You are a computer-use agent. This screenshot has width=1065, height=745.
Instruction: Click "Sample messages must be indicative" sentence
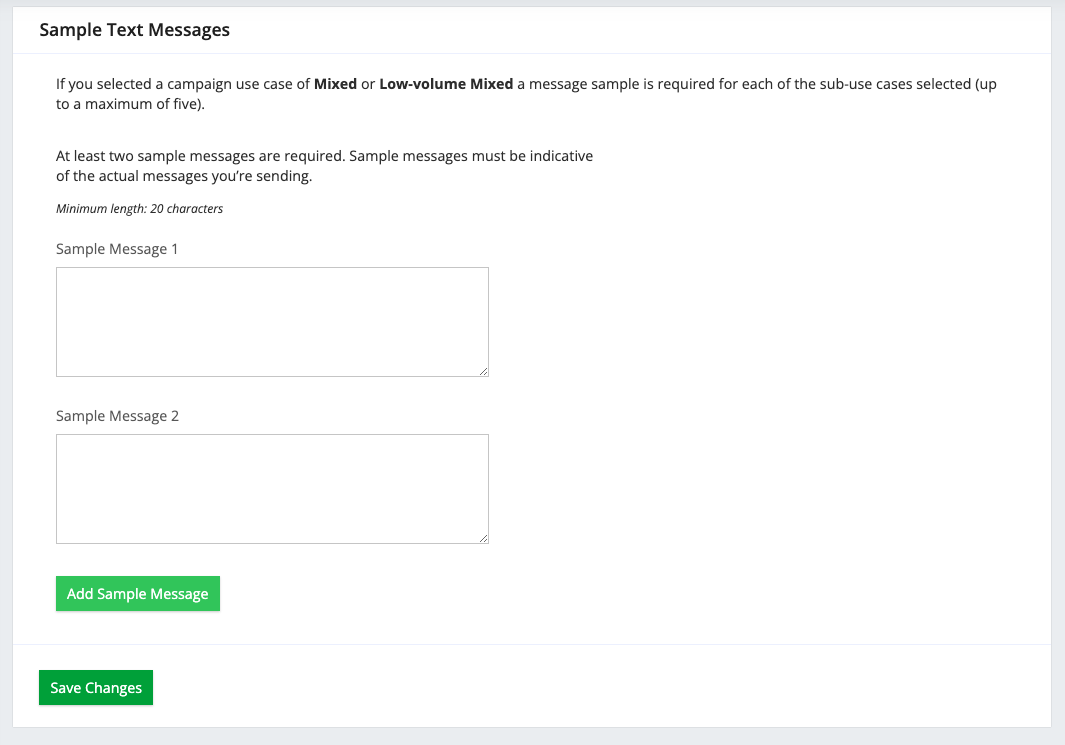(x=472, y=157)
